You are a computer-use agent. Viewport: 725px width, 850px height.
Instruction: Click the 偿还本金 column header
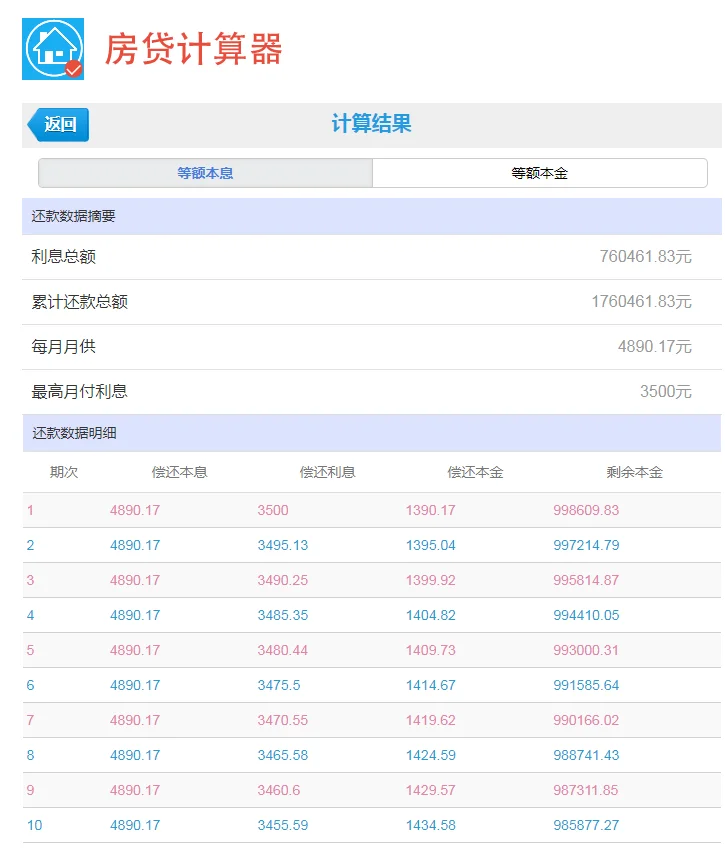(x=476, y=472)
